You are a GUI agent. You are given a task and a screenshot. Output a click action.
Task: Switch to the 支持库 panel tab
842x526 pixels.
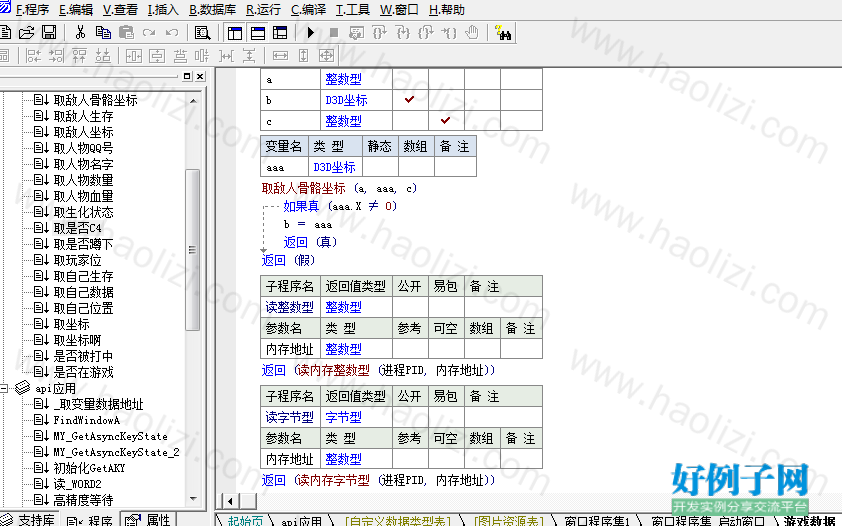[29, 519]
